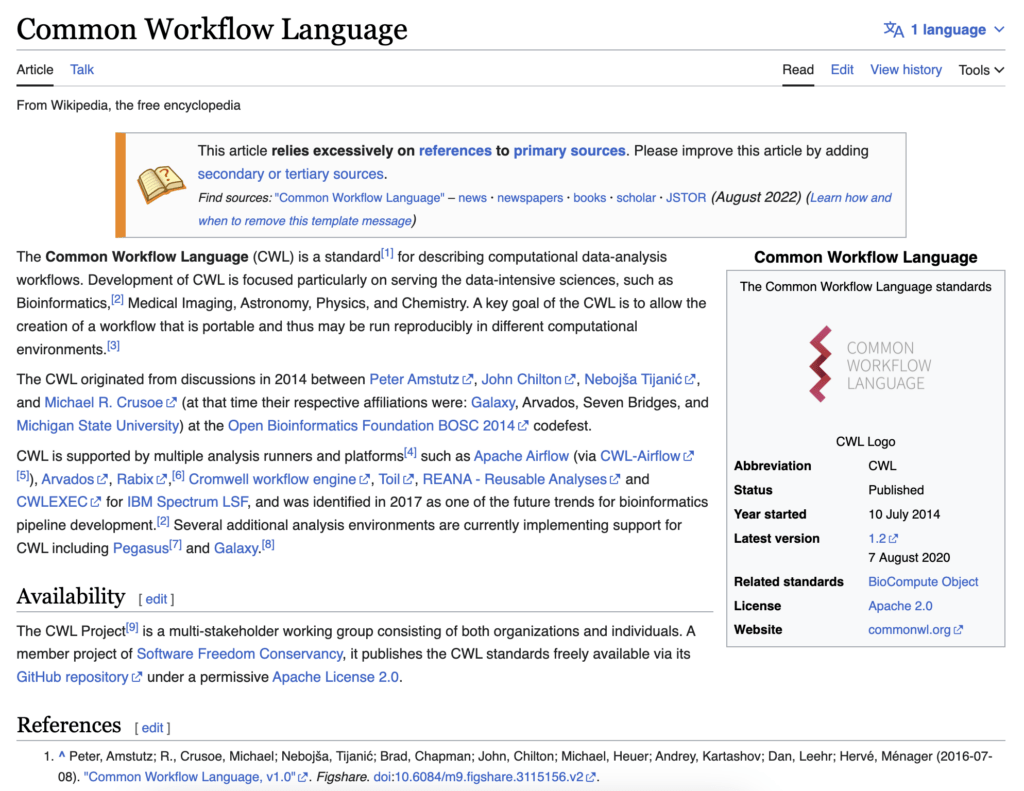Screen dimensions: 1024x791
Task: Click the question-mark book notice icon
Action: coord(161,184)
